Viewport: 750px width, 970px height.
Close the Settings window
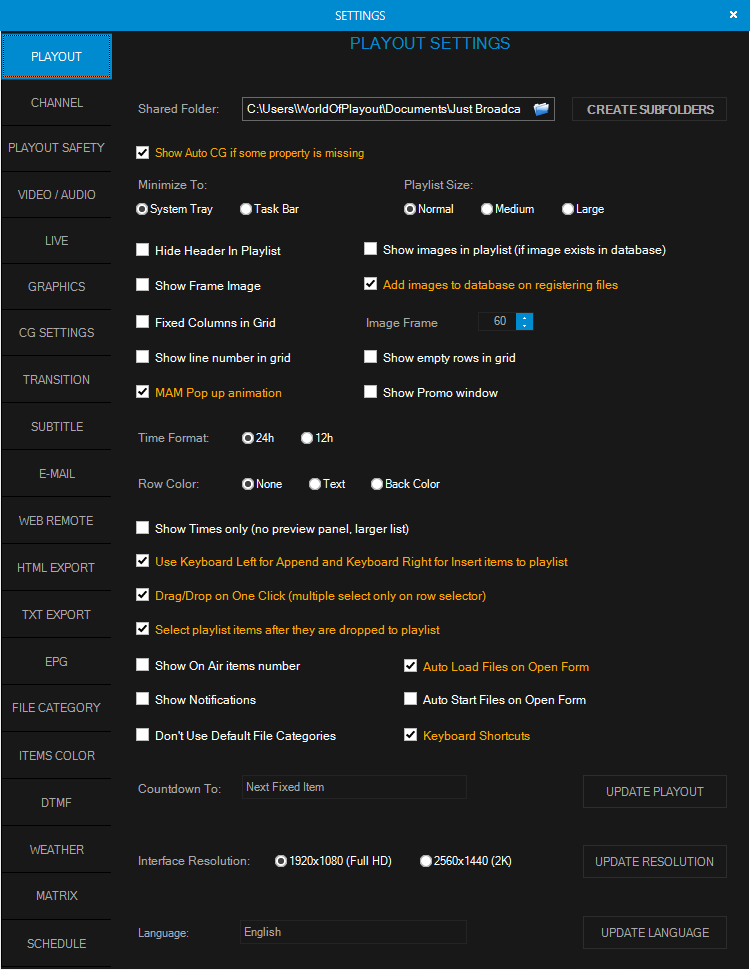(733, 15)
